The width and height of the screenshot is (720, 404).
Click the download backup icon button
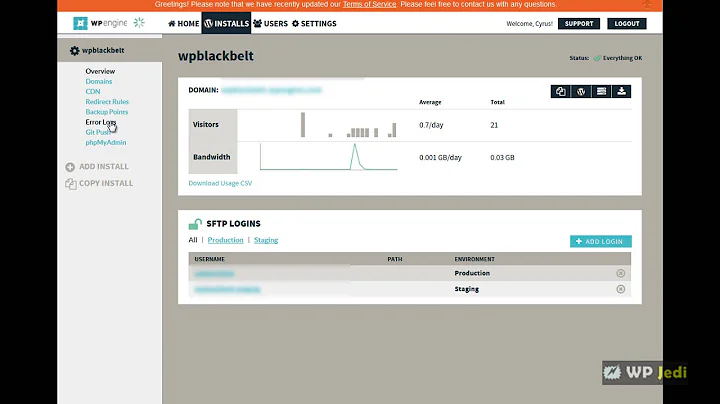[x=621, y=91]
